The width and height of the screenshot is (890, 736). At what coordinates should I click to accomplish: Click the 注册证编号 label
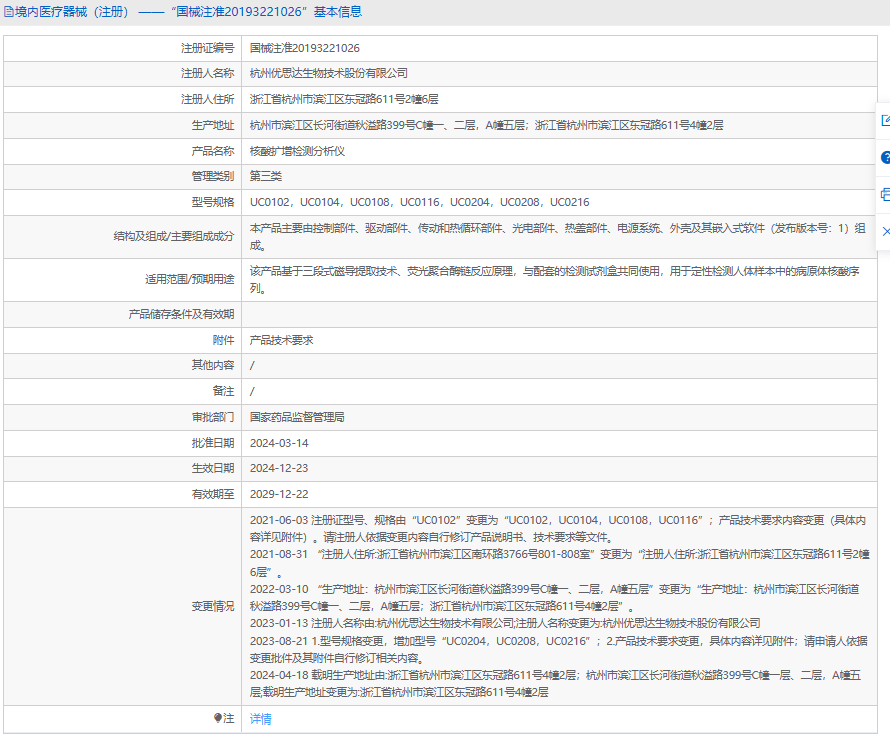click(207, 48)
